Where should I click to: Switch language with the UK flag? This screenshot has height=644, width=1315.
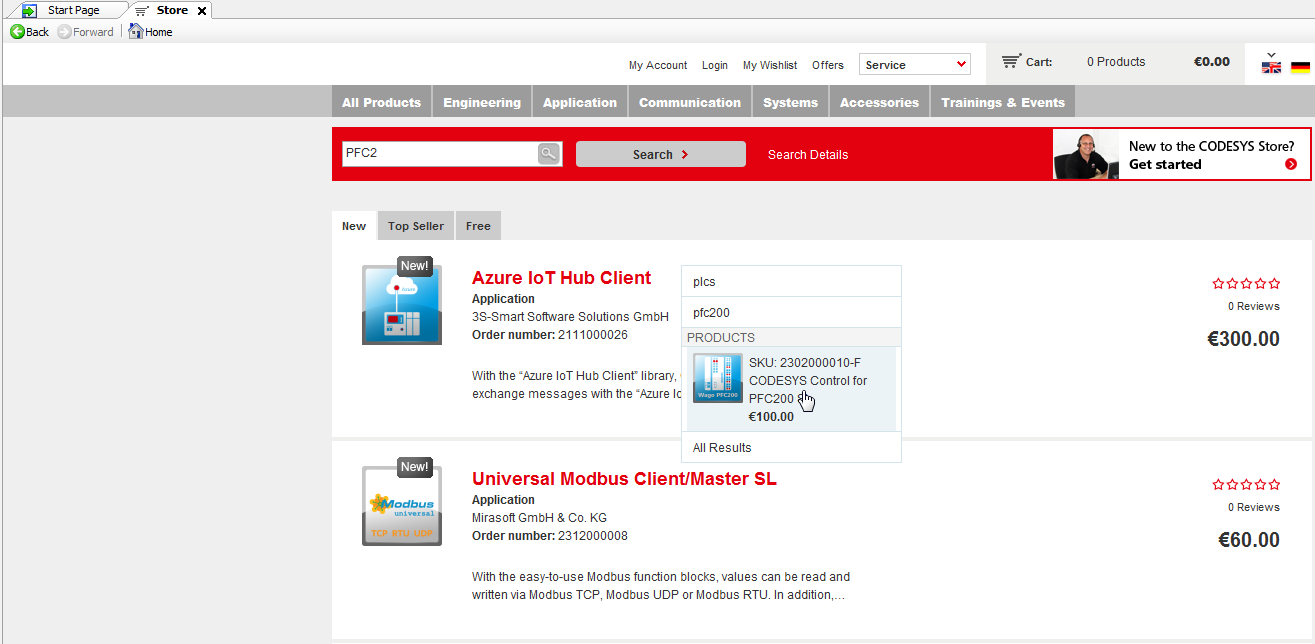tap(1271, 68)
